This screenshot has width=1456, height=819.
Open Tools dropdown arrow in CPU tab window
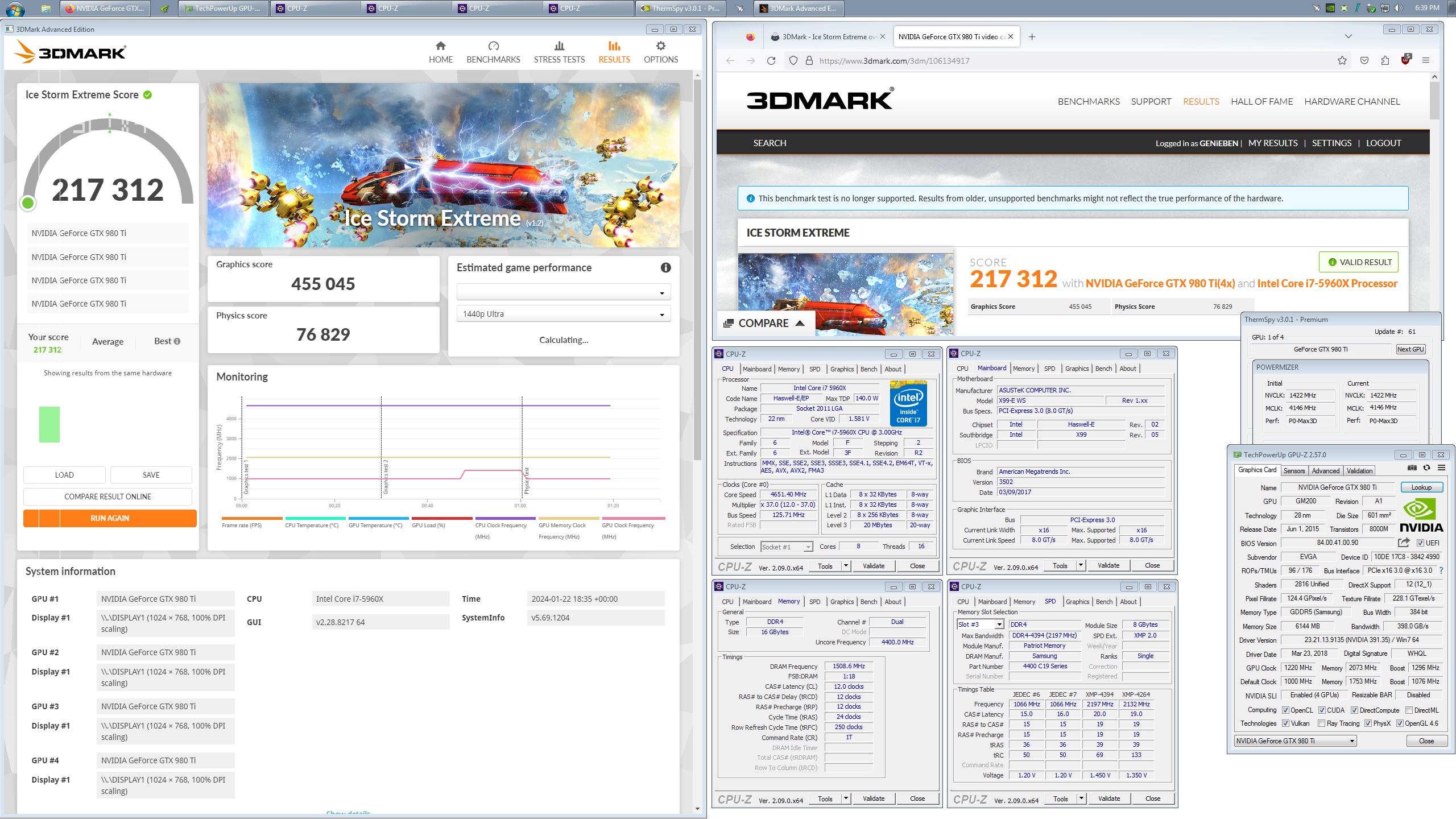tap(846, 566)
